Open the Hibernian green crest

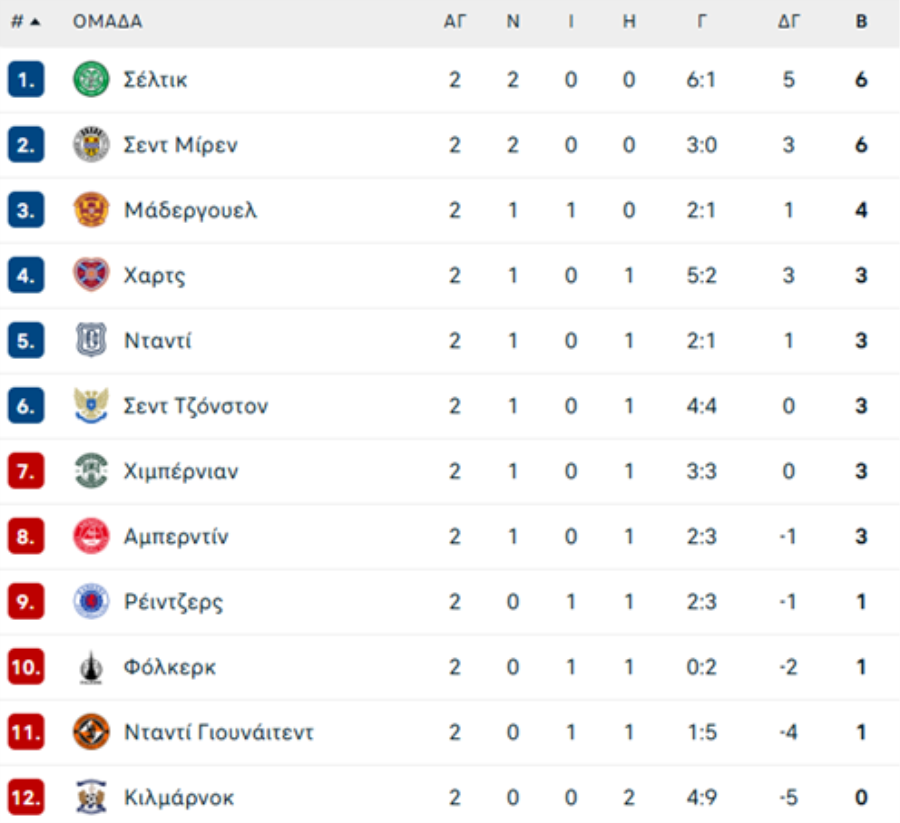click(x=91, y=471)
